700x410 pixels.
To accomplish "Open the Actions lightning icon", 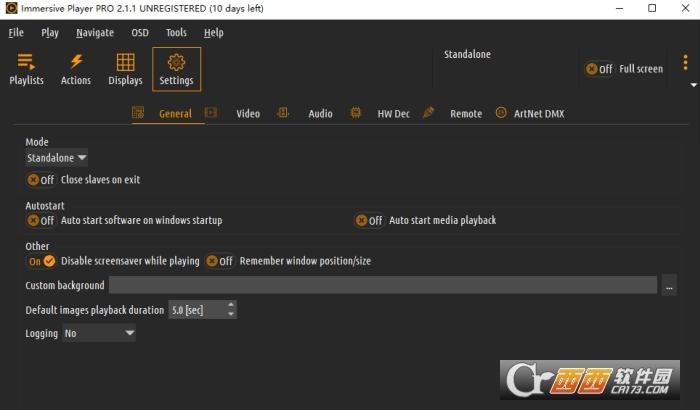I will point(76,61).
